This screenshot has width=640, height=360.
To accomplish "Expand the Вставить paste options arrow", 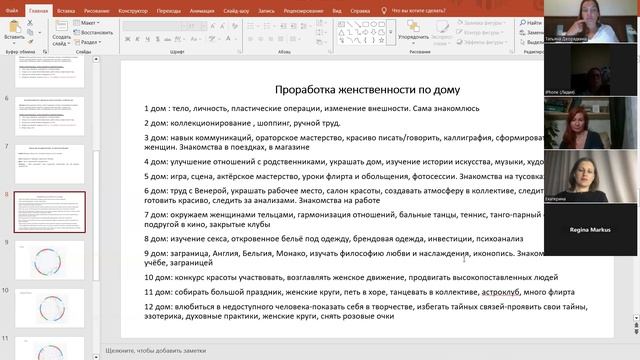I will [14, 42].
